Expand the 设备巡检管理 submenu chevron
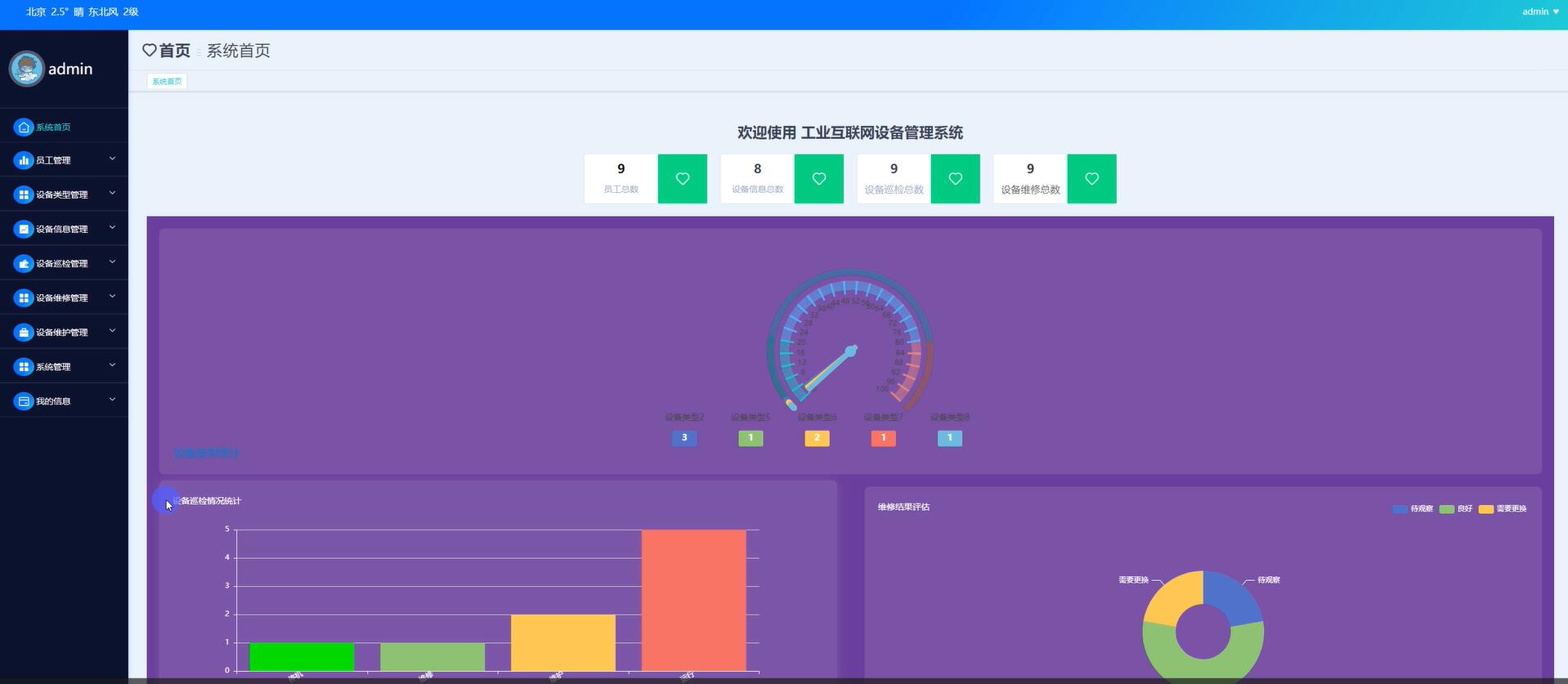The width and height of the screenshot is (1568, 684). (113, 262)
